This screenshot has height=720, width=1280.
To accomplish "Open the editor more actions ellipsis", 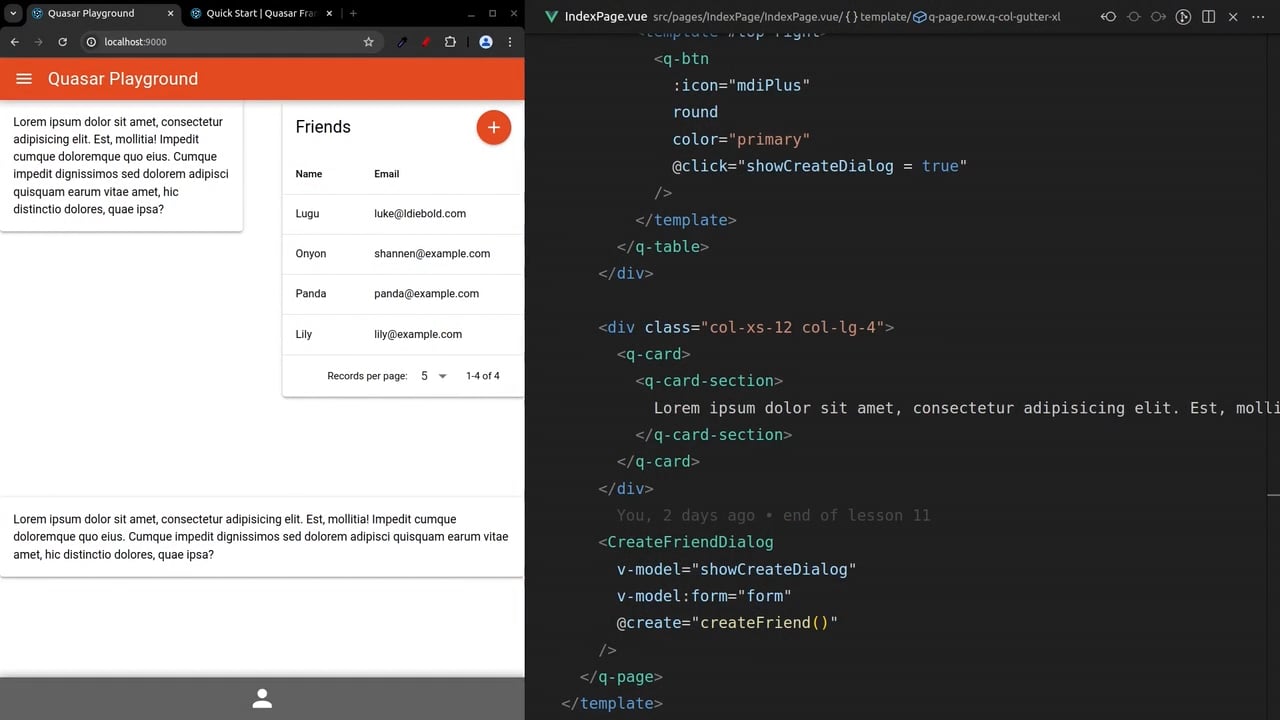I will pyautogui.click(x=1258, y=17).
